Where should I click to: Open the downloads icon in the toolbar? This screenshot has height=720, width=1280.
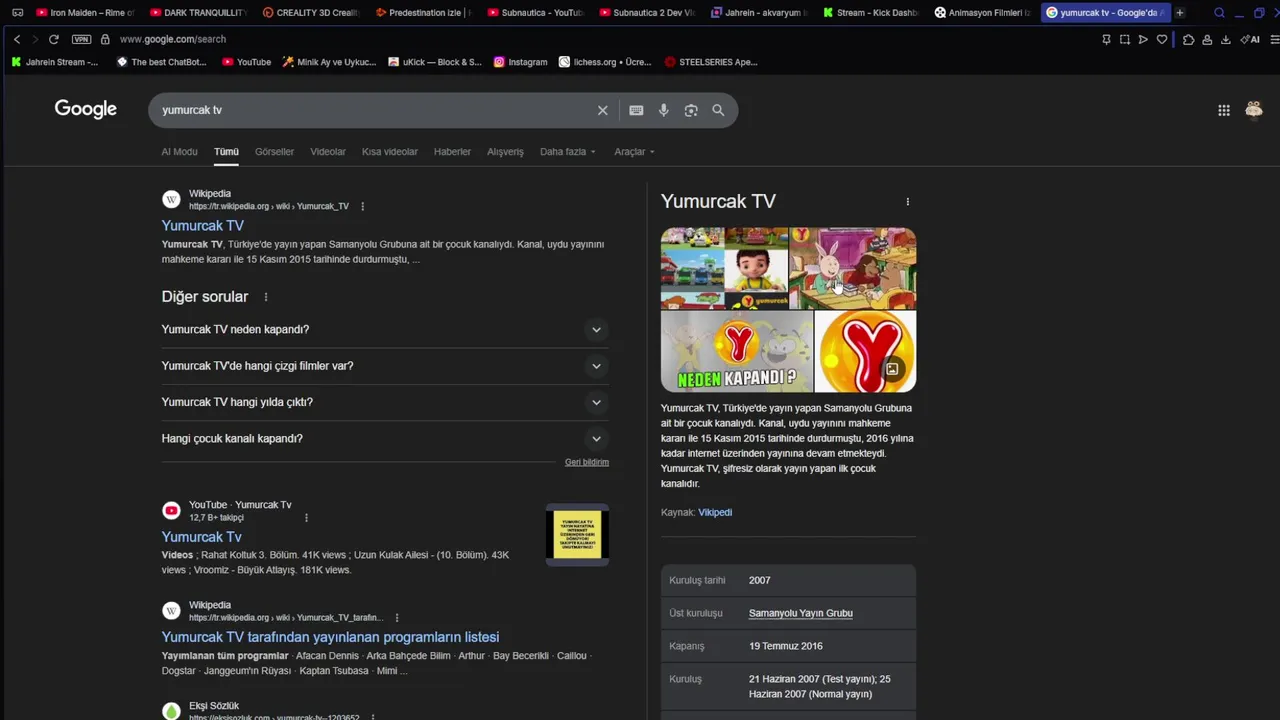(x=1226, y=39)
